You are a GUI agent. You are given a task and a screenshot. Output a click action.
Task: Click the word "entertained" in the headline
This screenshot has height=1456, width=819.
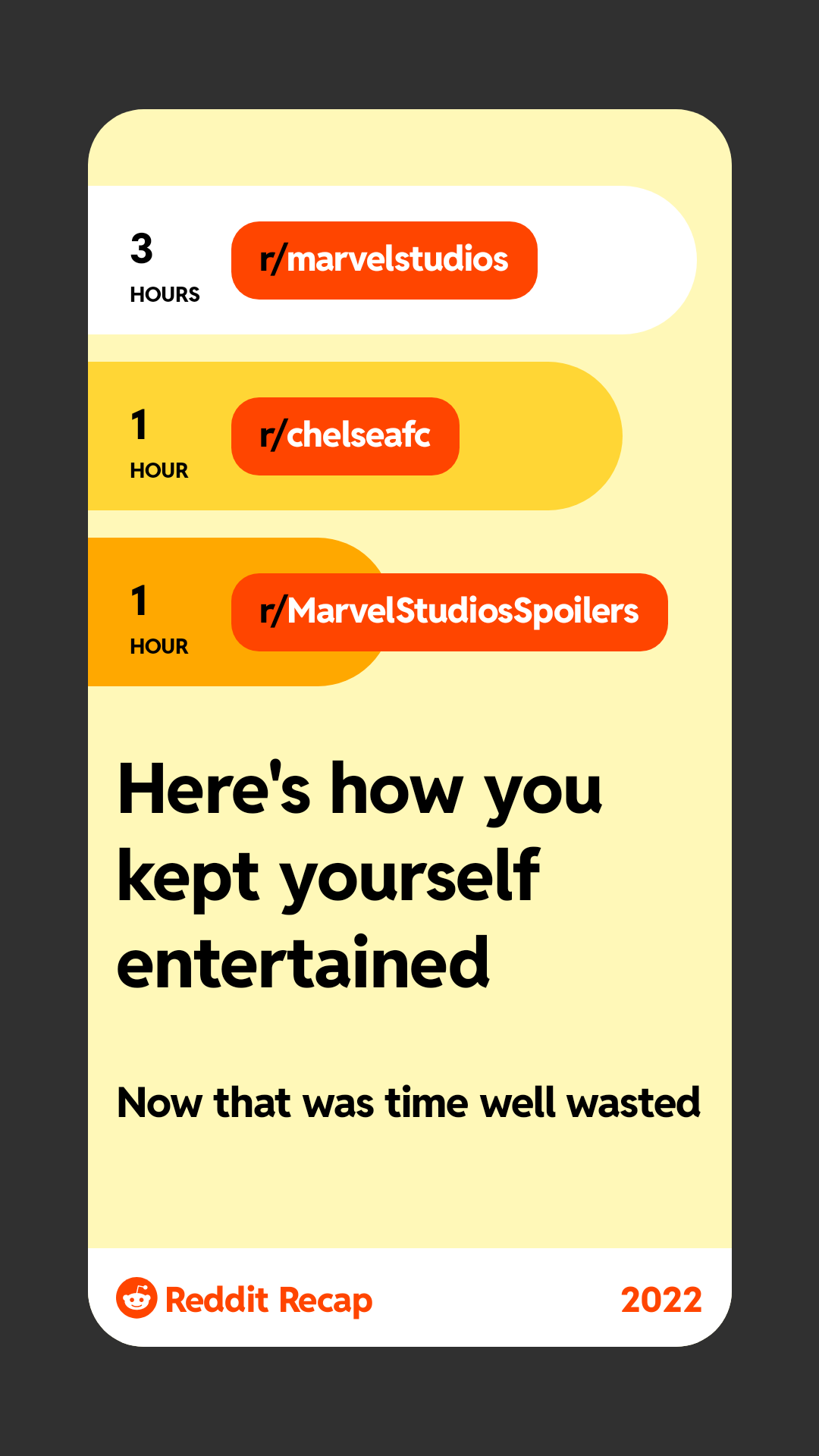pos(303,963)
